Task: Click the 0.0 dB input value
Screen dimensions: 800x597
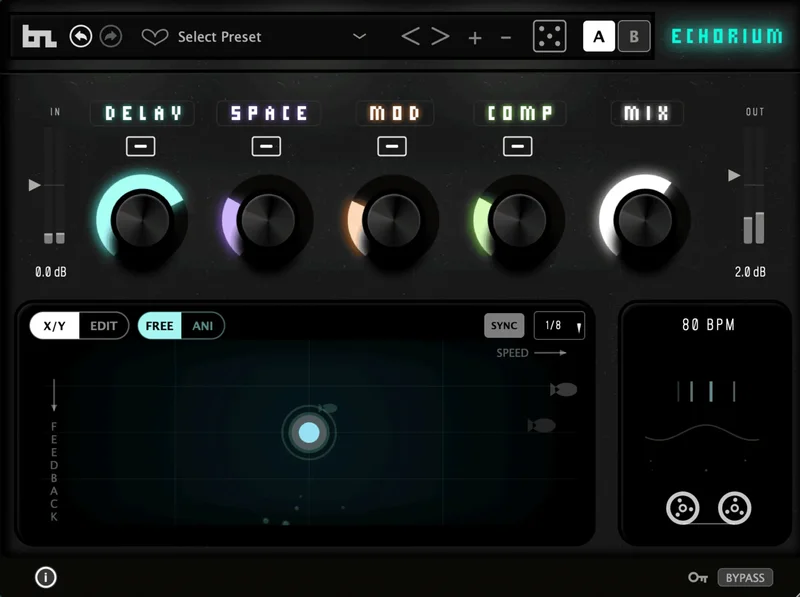Action: click(51, 272)
